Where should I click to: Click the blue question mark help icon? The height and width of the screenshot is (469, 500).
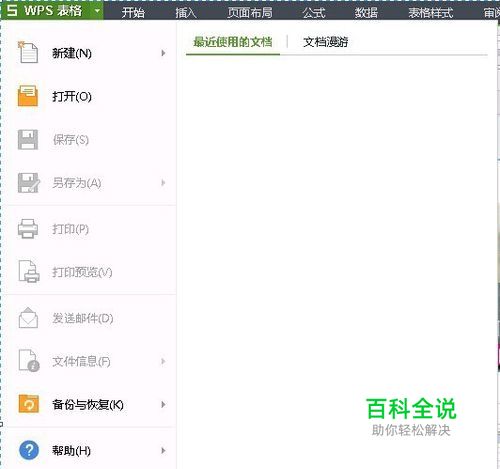(29, 450)
